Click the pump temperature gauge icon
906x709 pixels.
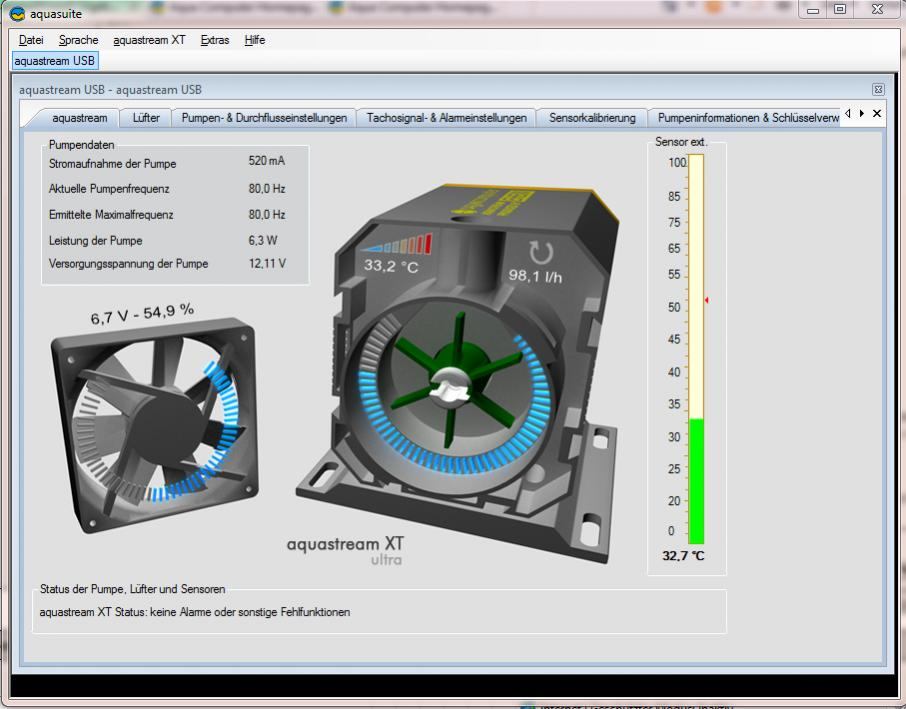(396, 245)
